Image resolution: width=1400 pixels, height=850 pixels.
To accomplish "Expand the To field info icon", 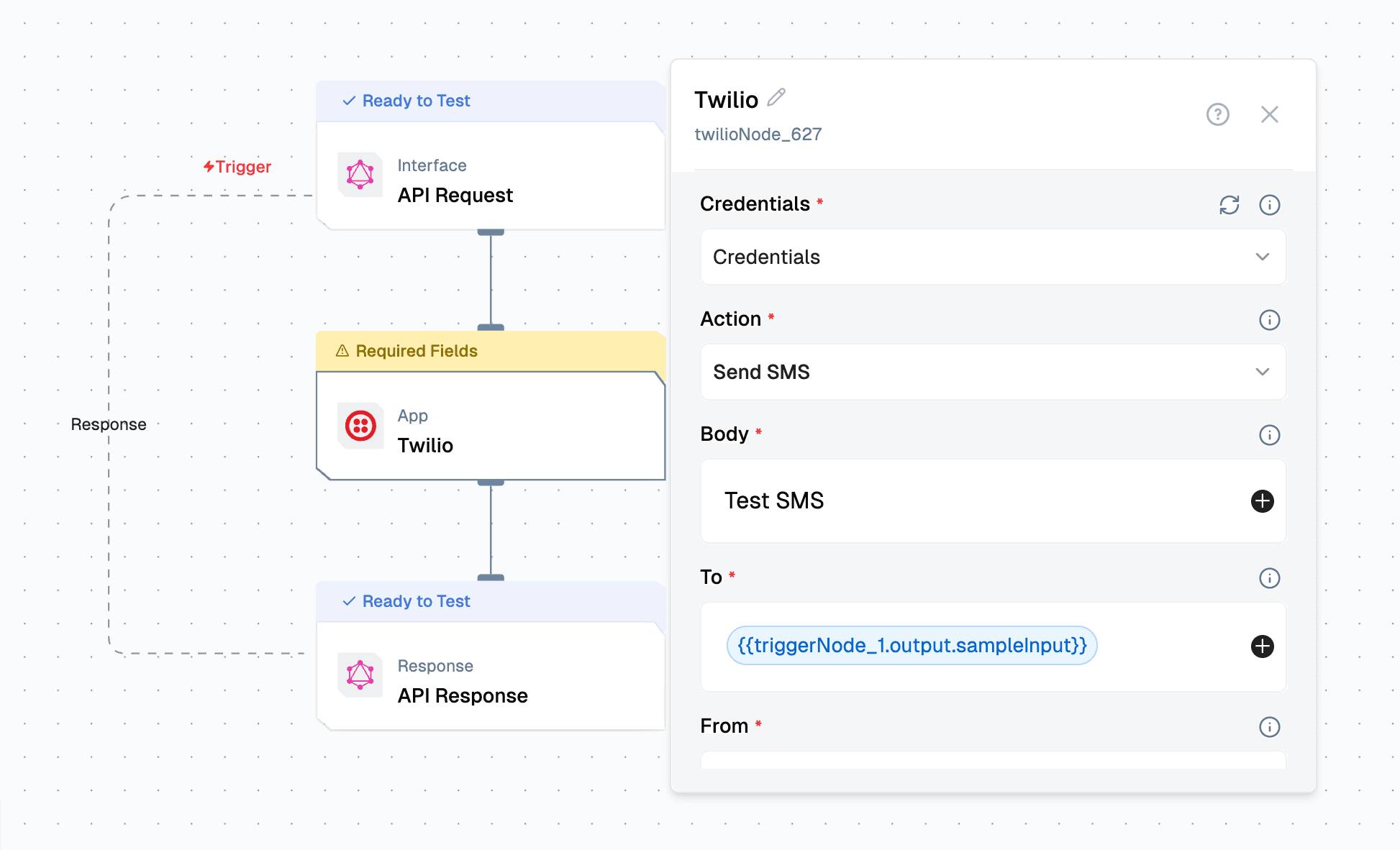I will point(1270,577).
